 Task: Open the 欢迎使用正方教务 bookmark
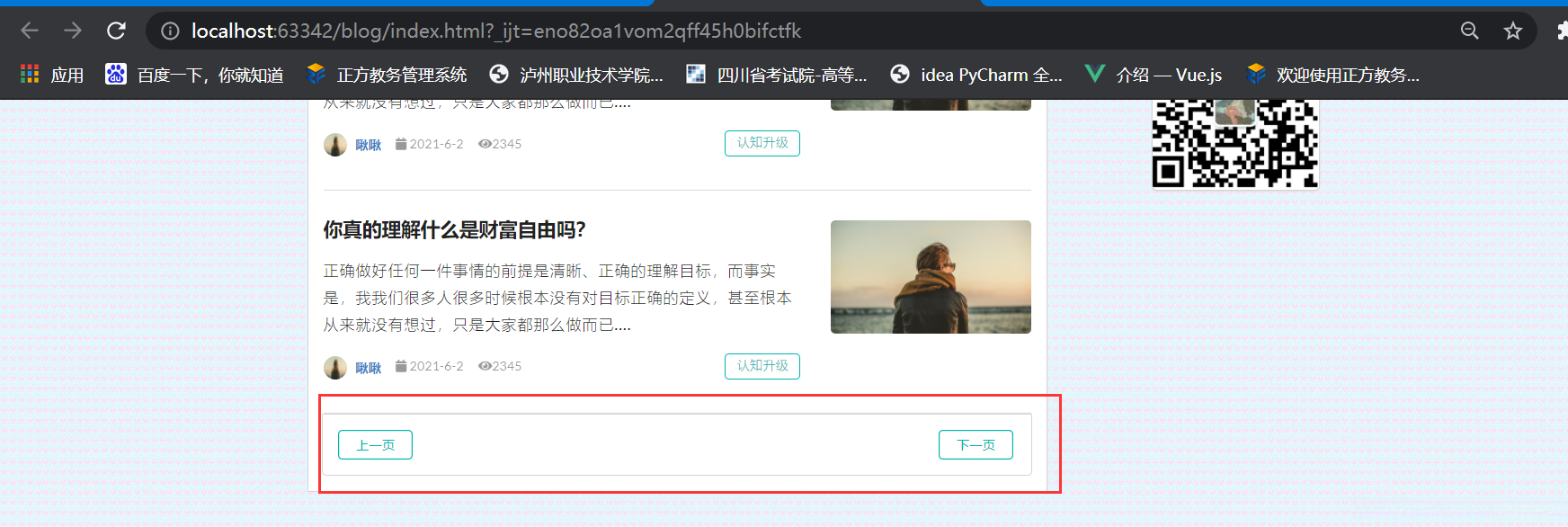pos(1333,75)
